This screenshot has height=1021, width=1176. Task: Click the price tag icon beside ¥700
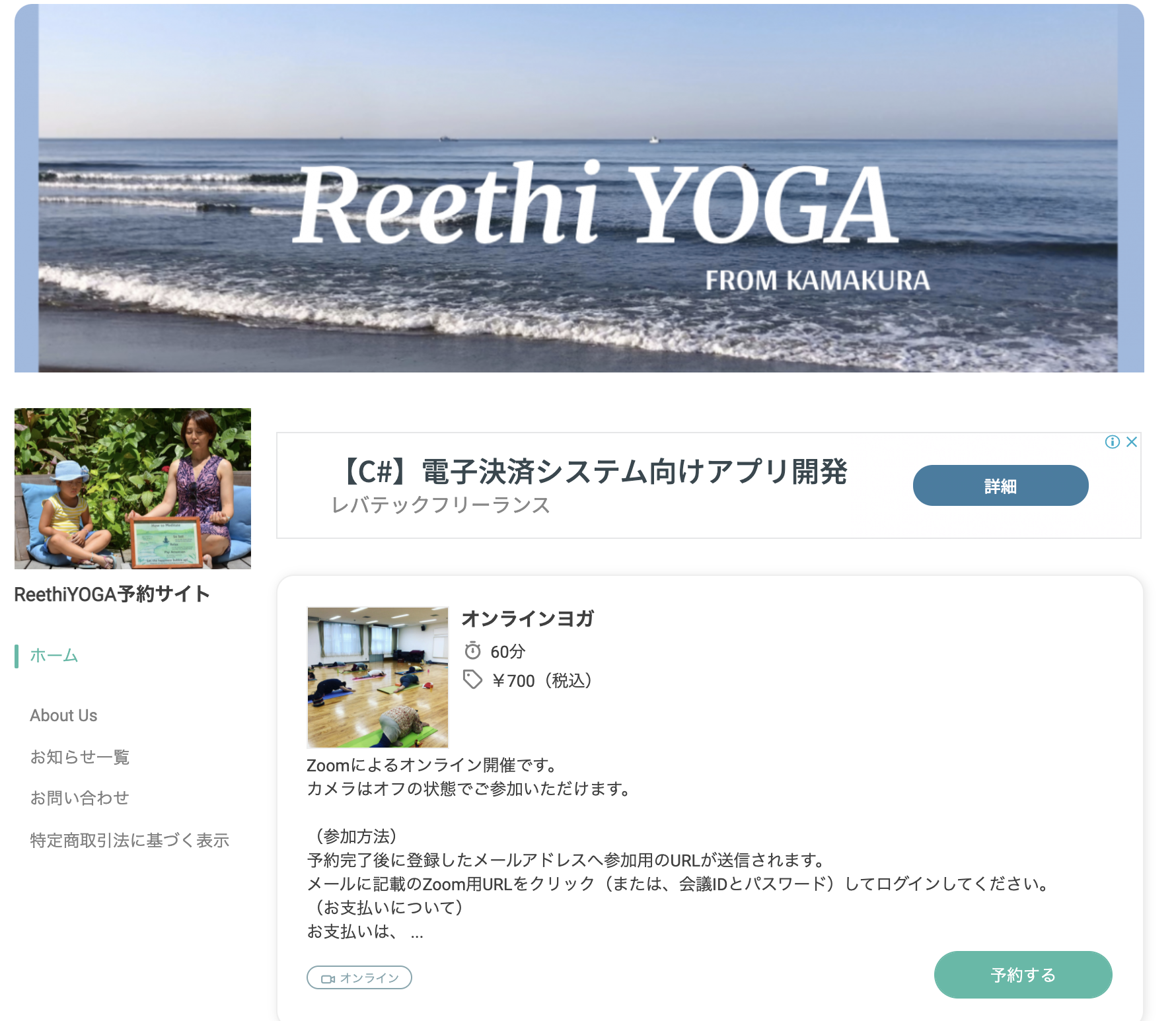click(x=472, y=680)
